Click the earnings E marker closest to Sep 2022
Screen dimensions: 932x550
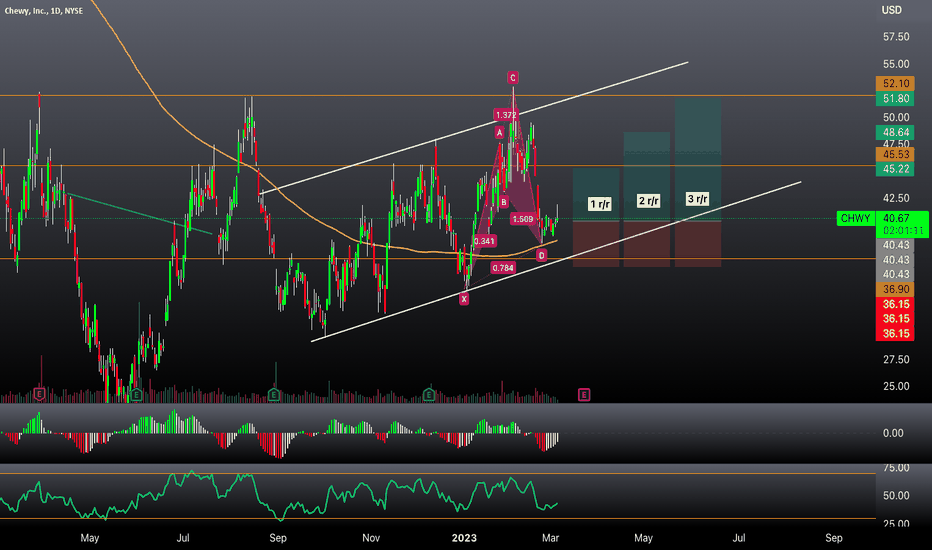point(273,394)
